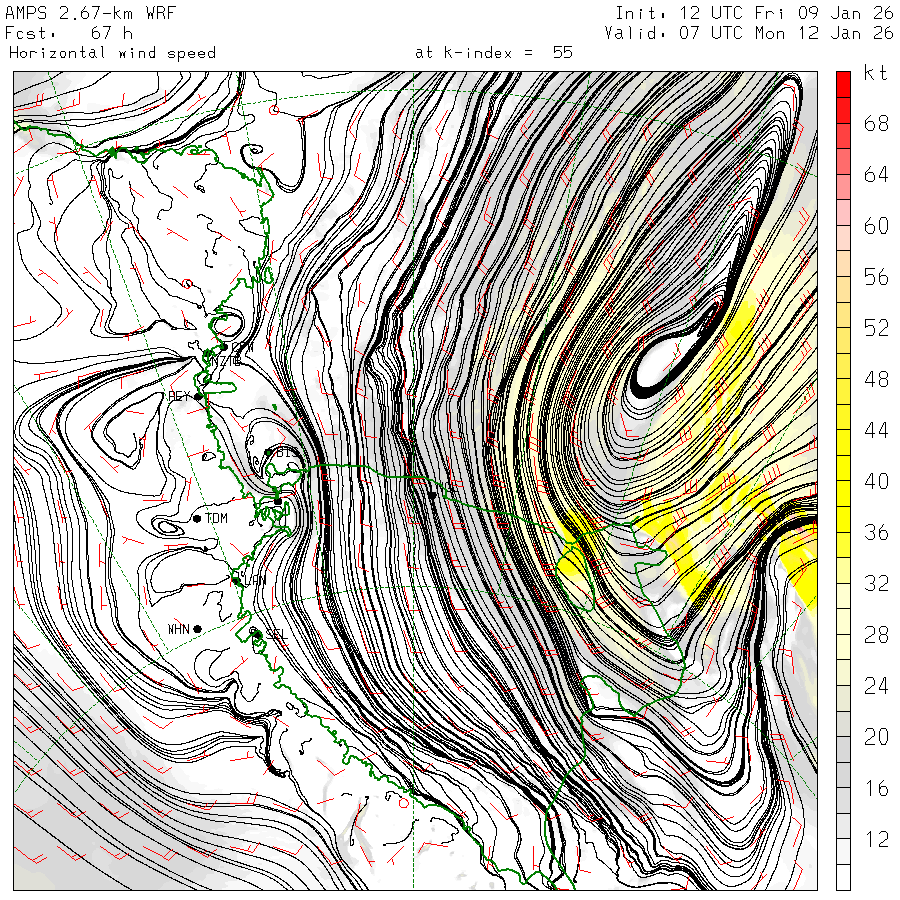900x900 pixels.
Task: Click the bright red top color bar segment
Action: [x=843, y=85]
